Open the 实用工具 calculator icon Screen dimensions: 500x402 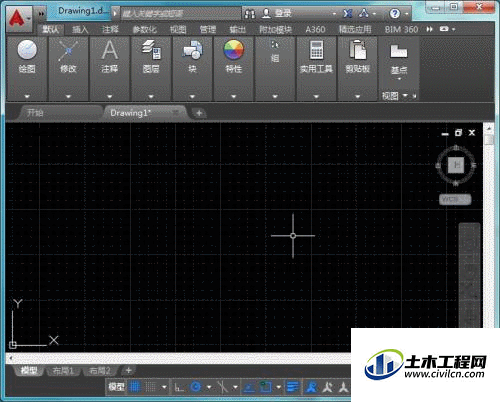point(316,50)
